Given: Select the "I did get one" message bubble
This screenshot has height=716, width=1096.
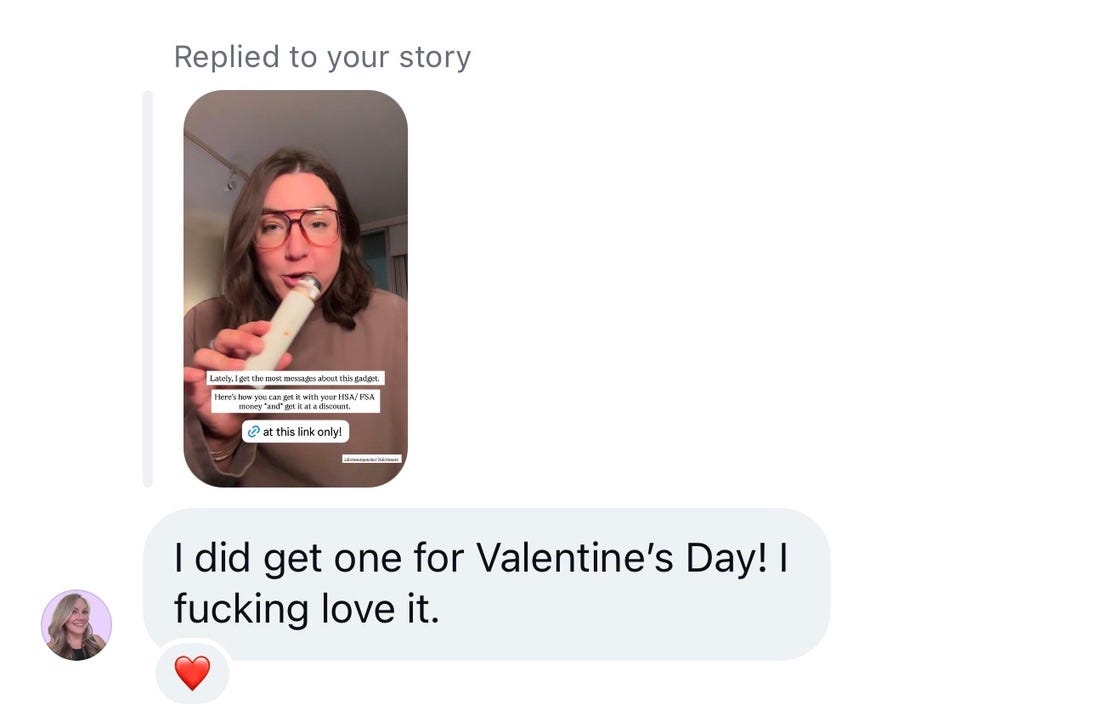Looking at the screenshot, I should click(486, 584).
